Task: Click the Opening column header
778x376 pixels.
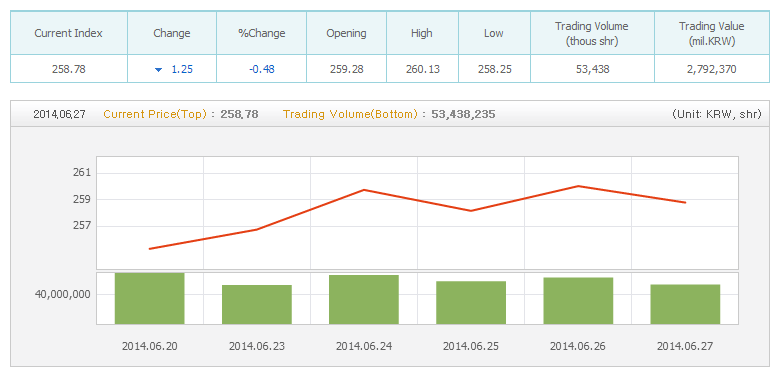Action: pyautogui.click(x=346, y=33)
